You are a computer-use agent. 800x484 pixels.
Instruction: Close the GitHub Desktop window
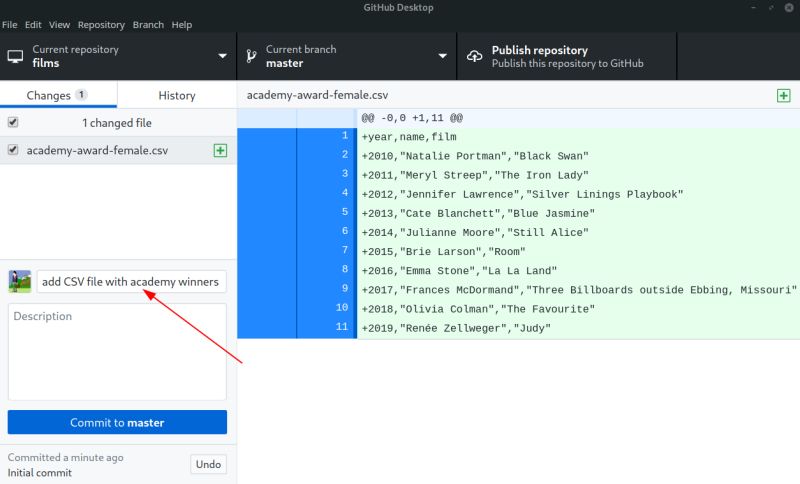[788, 8]
